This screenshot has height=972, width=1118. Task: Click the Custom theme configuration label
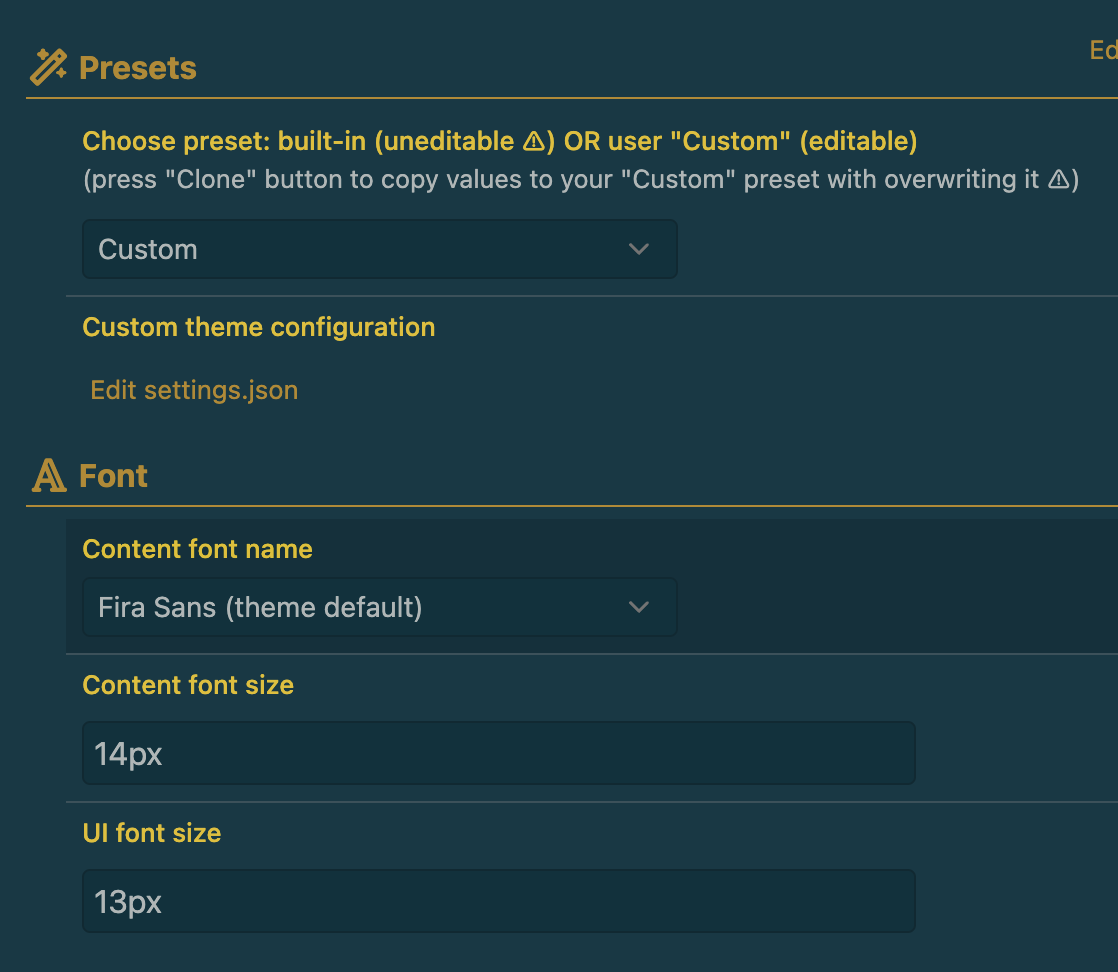point(259,327)
